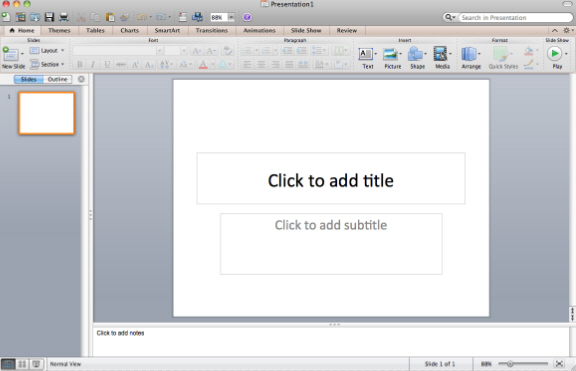Switch to the Animations ribbon tab
This screenshot has height=371, width=576.
(x=259, y=30)
